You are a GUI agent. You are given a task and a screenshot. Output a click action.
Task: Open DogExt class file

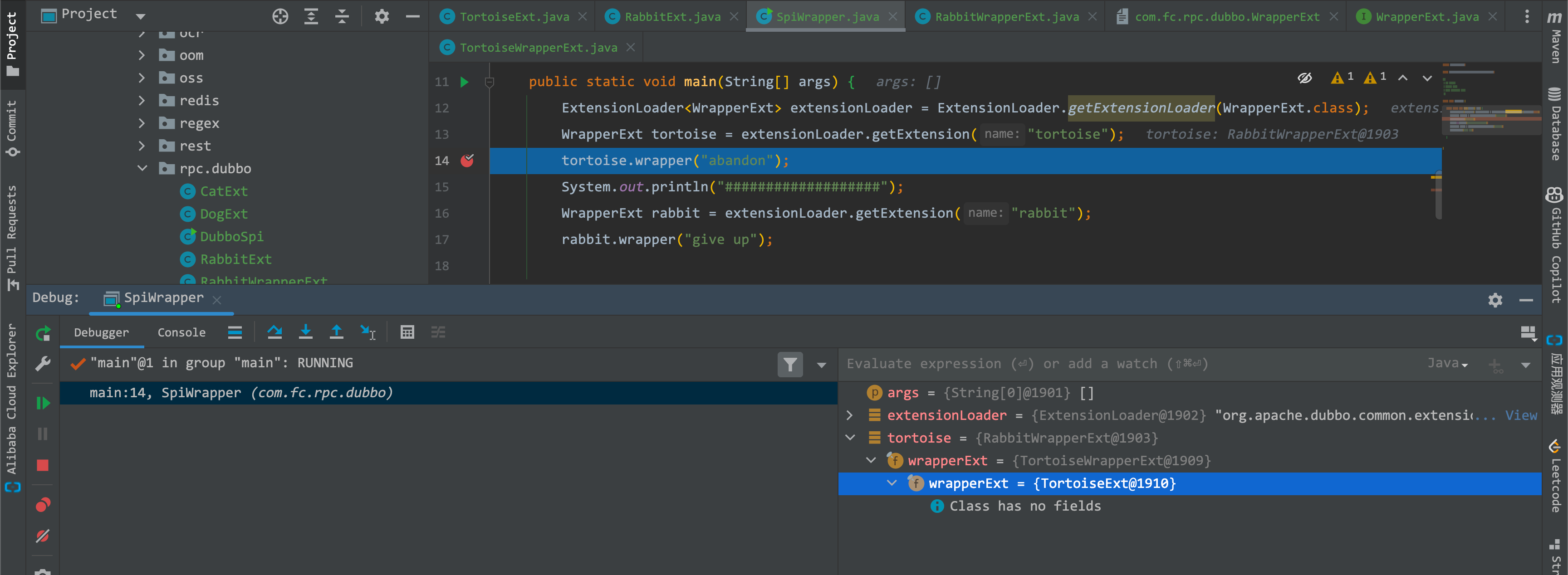(223, 214)
